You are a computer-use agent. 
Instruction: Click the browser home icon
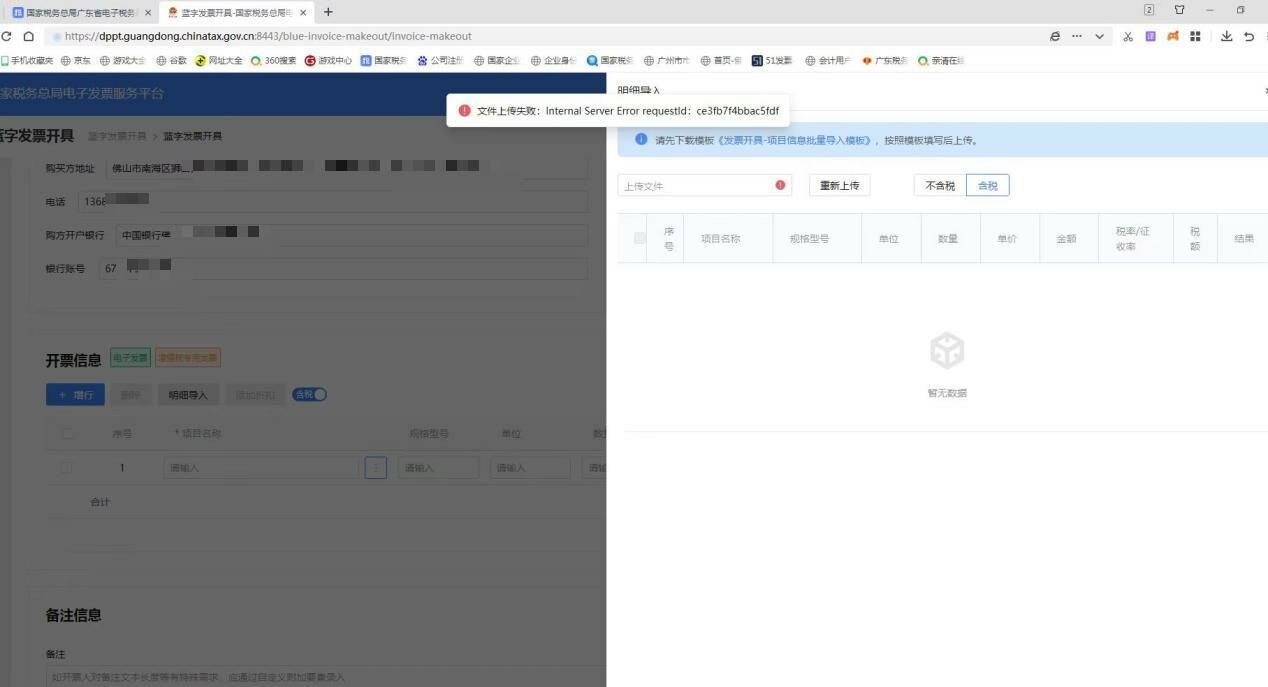[x=29, y=36]
